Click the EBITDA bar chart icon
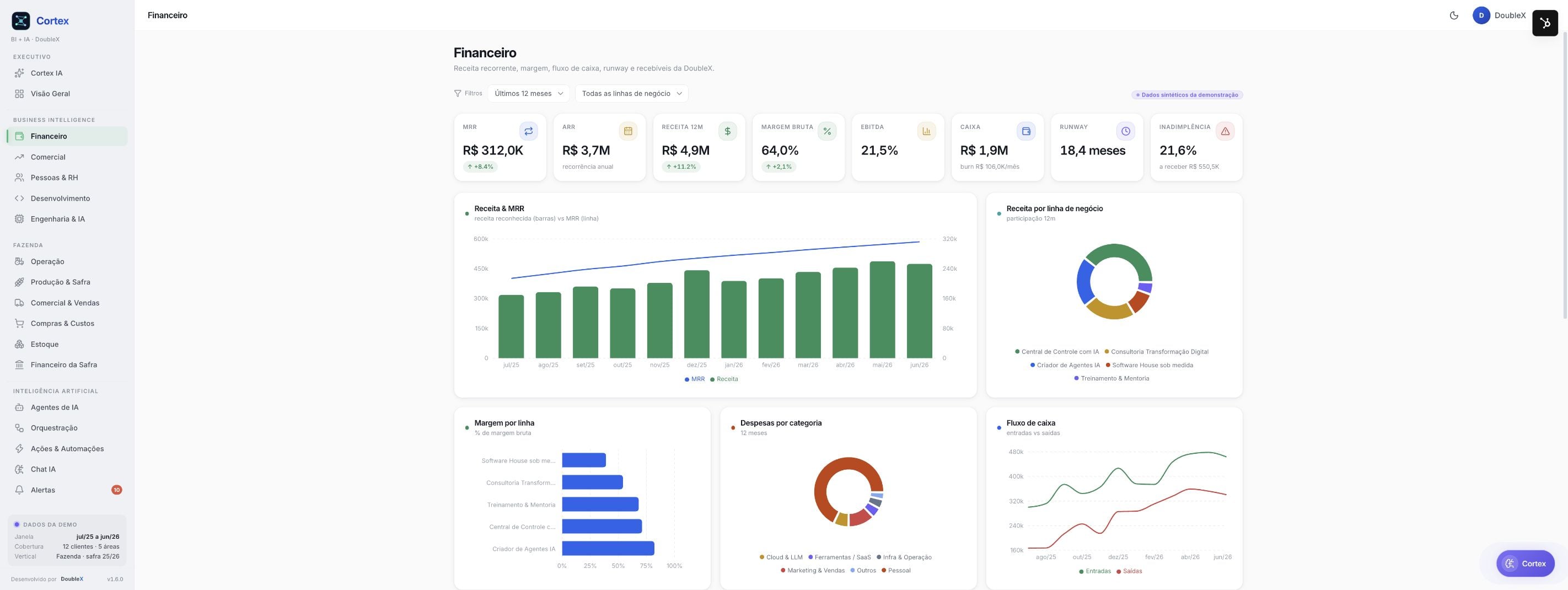 [x=926, y=131]
